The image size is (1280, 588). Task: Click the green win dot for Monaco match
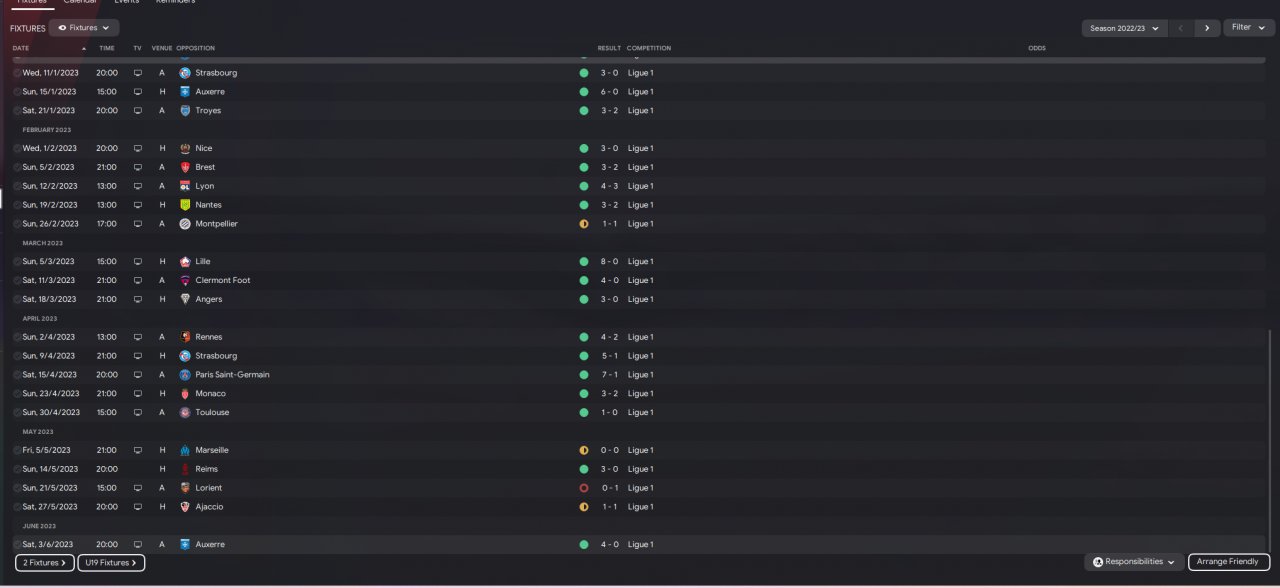[584, 394]
